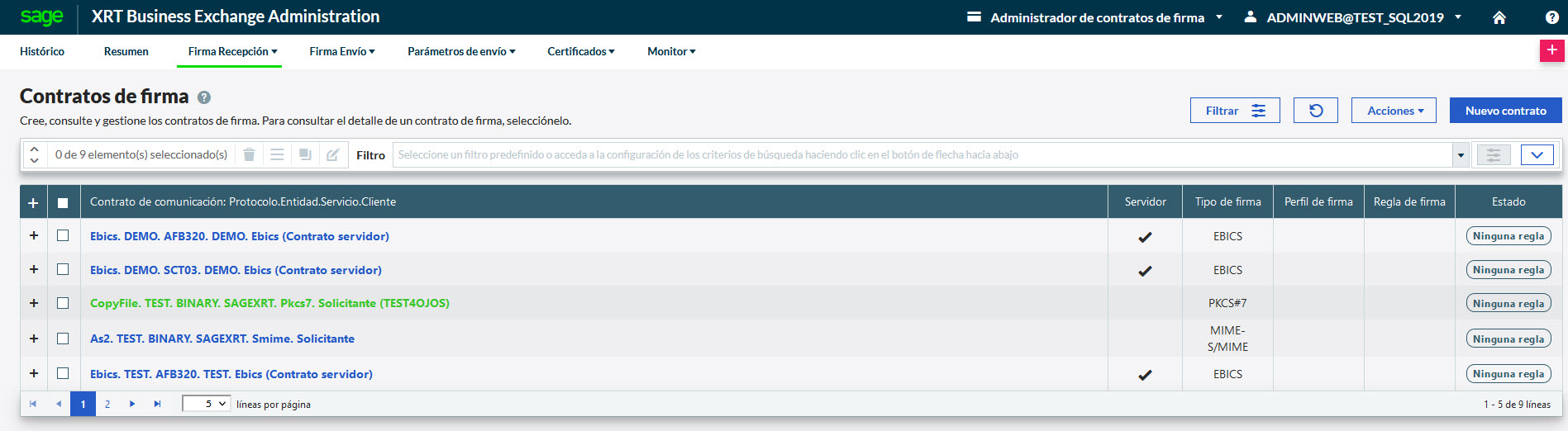The image size is (1568, 431).
Task: Click the predefined filter input field
Action: point(922,154)
